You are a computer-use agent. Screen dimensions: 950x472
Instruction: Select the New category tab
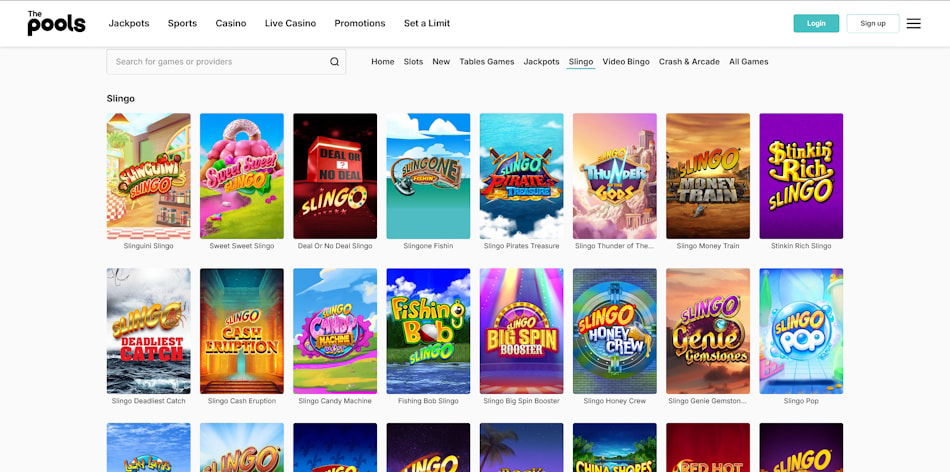pyautogui.click(x=441, y=62)
